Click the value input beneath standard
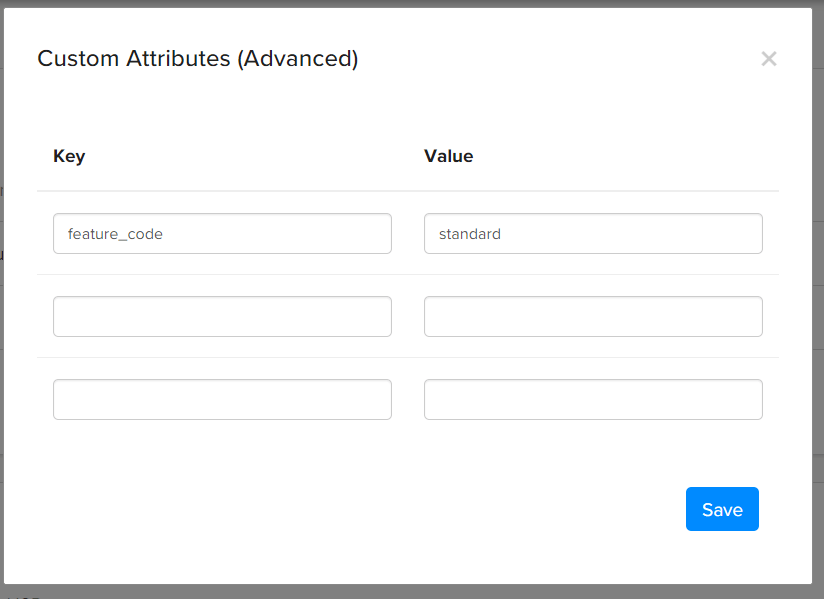Image resolution: width=824 pixels, height=599 pixels. (x=593, y=316)
